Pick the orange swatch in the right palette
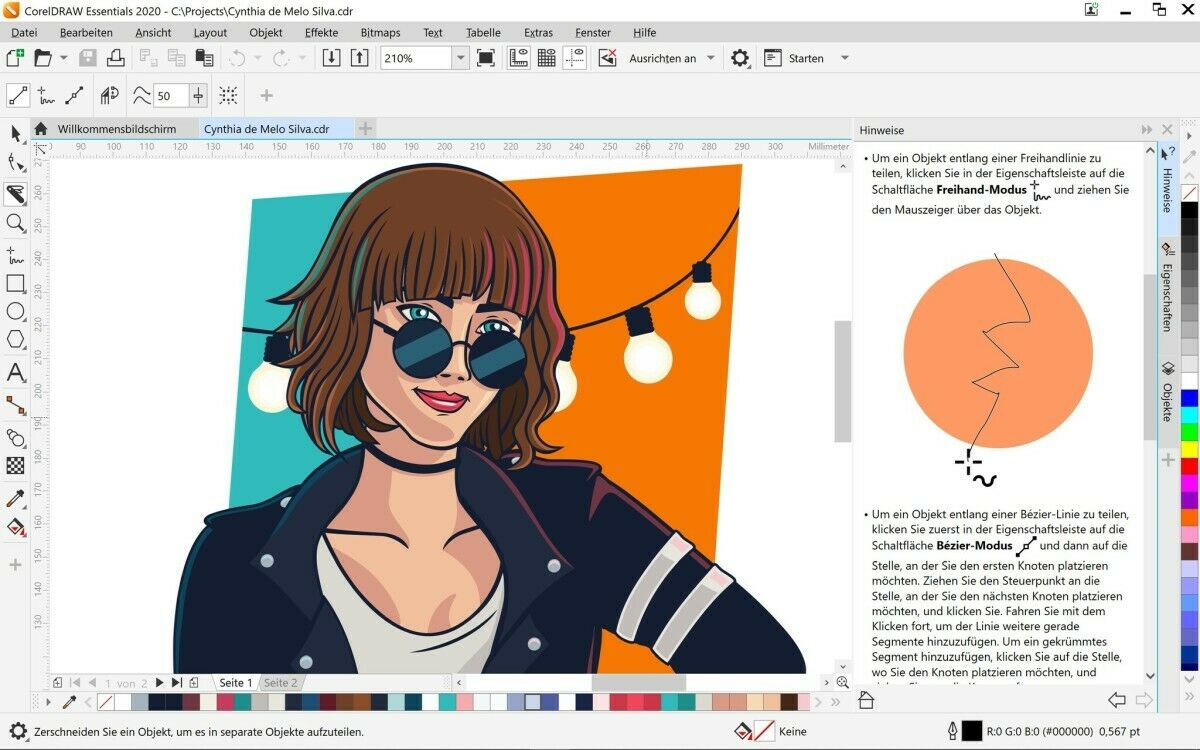This screenshot has width=1200, height=750. click(x=1189, y=517)
